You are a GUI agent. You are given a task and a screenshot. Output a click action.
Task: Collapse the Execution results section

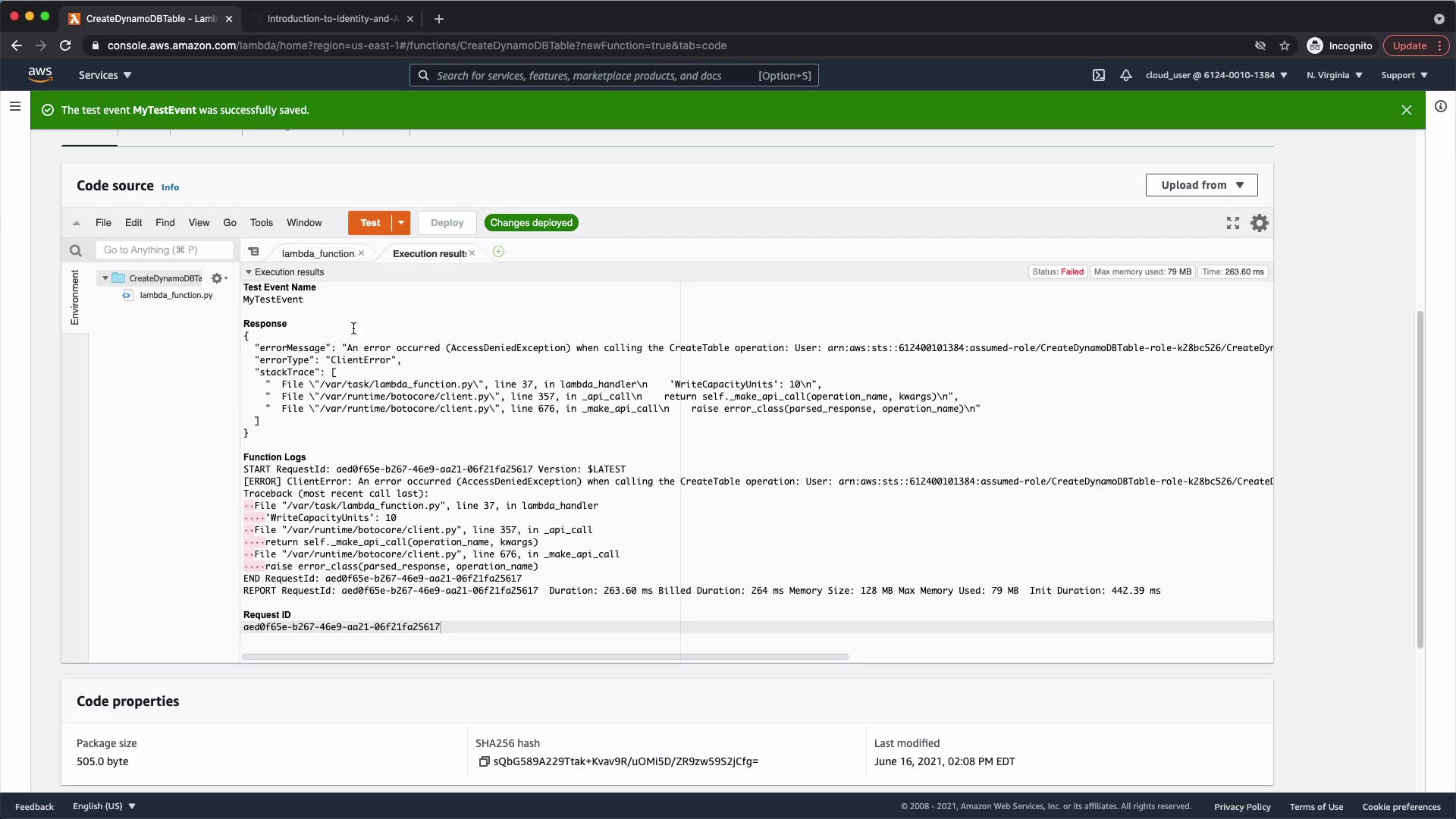click(x=248, y=272)
